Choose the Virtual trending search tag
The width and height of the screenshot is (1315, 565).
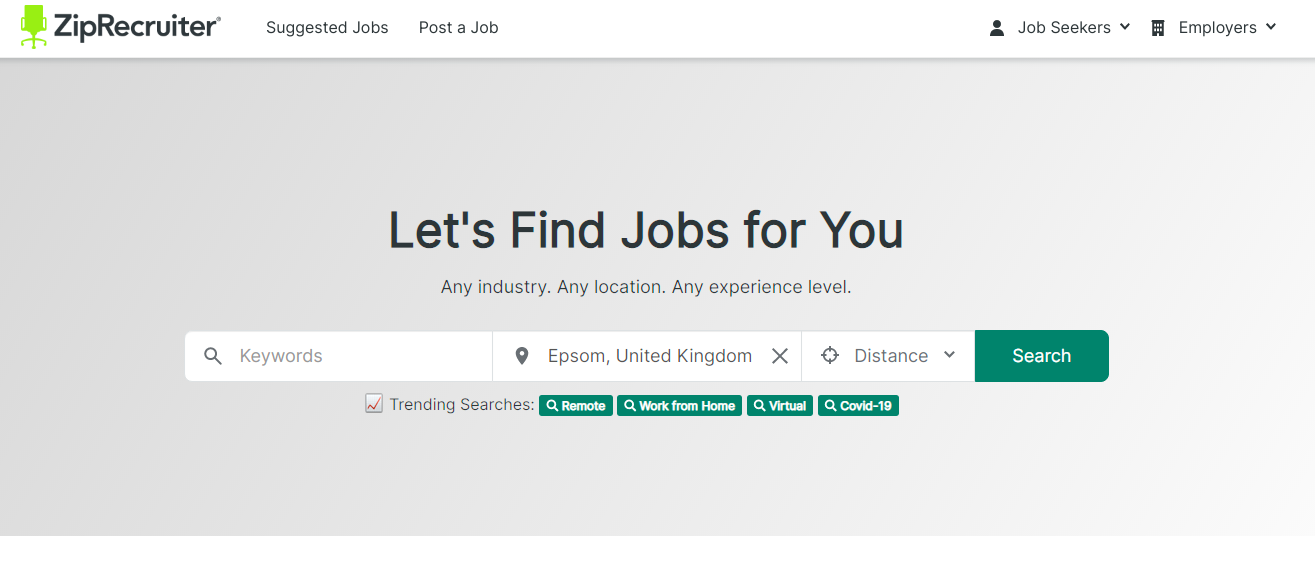point(780,406)
